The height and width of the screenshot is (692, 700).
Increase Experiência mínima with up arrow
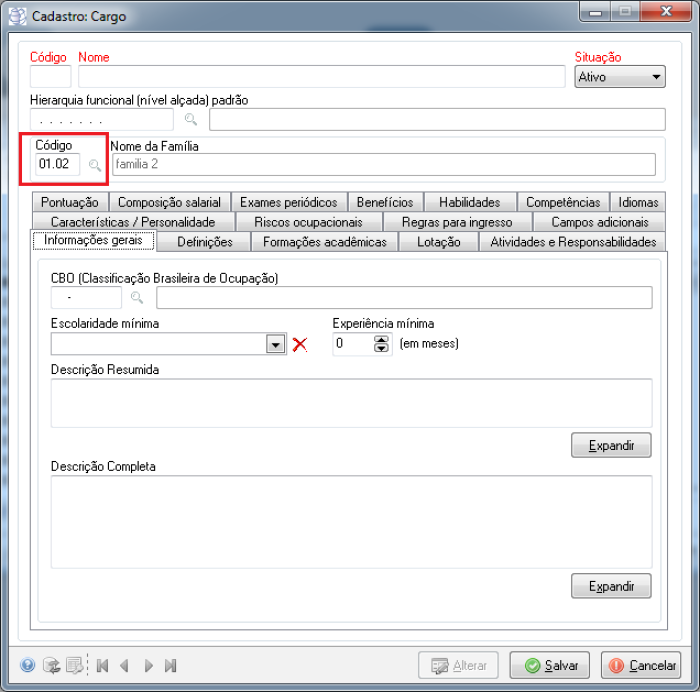pos(381,339)
